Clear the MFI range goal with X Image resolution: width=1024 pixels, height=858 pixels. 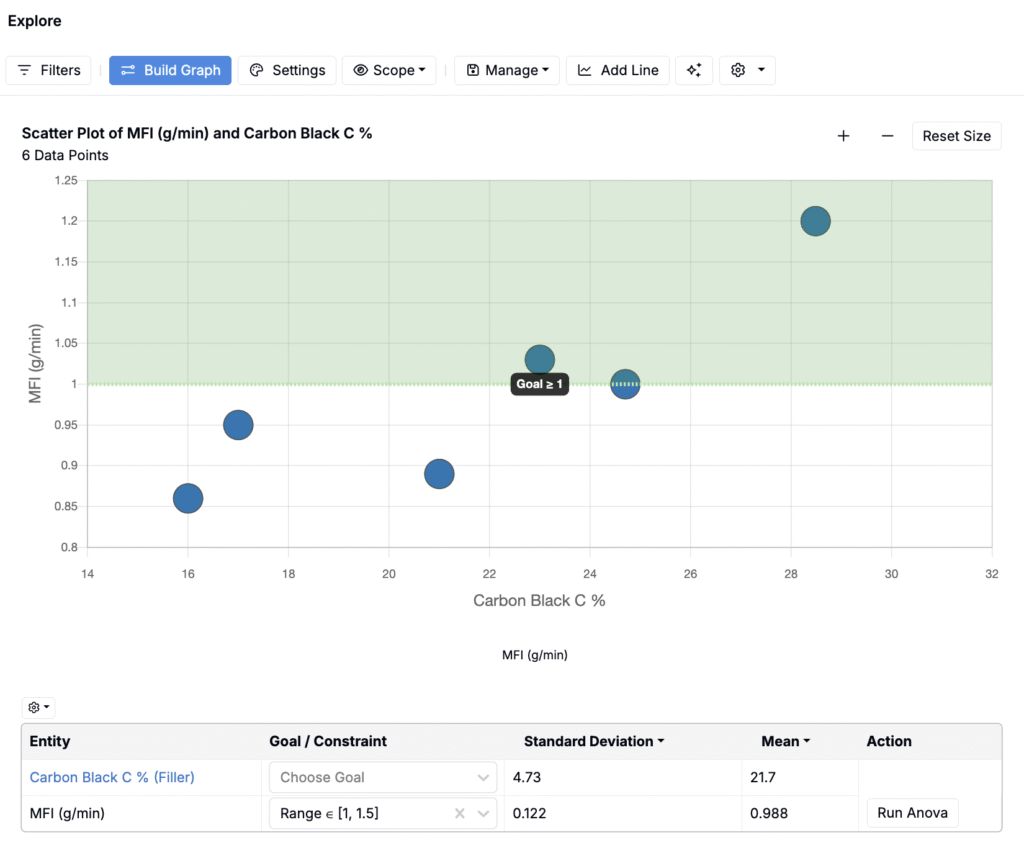coord(460,813)
